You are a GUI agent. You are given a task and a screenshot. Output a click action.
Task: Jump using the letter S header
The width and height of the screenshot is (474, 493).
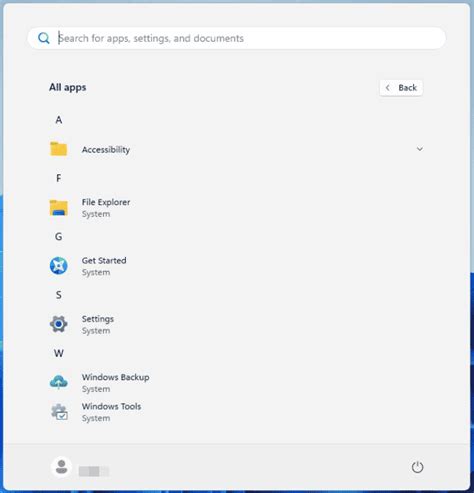coord(59,295)
